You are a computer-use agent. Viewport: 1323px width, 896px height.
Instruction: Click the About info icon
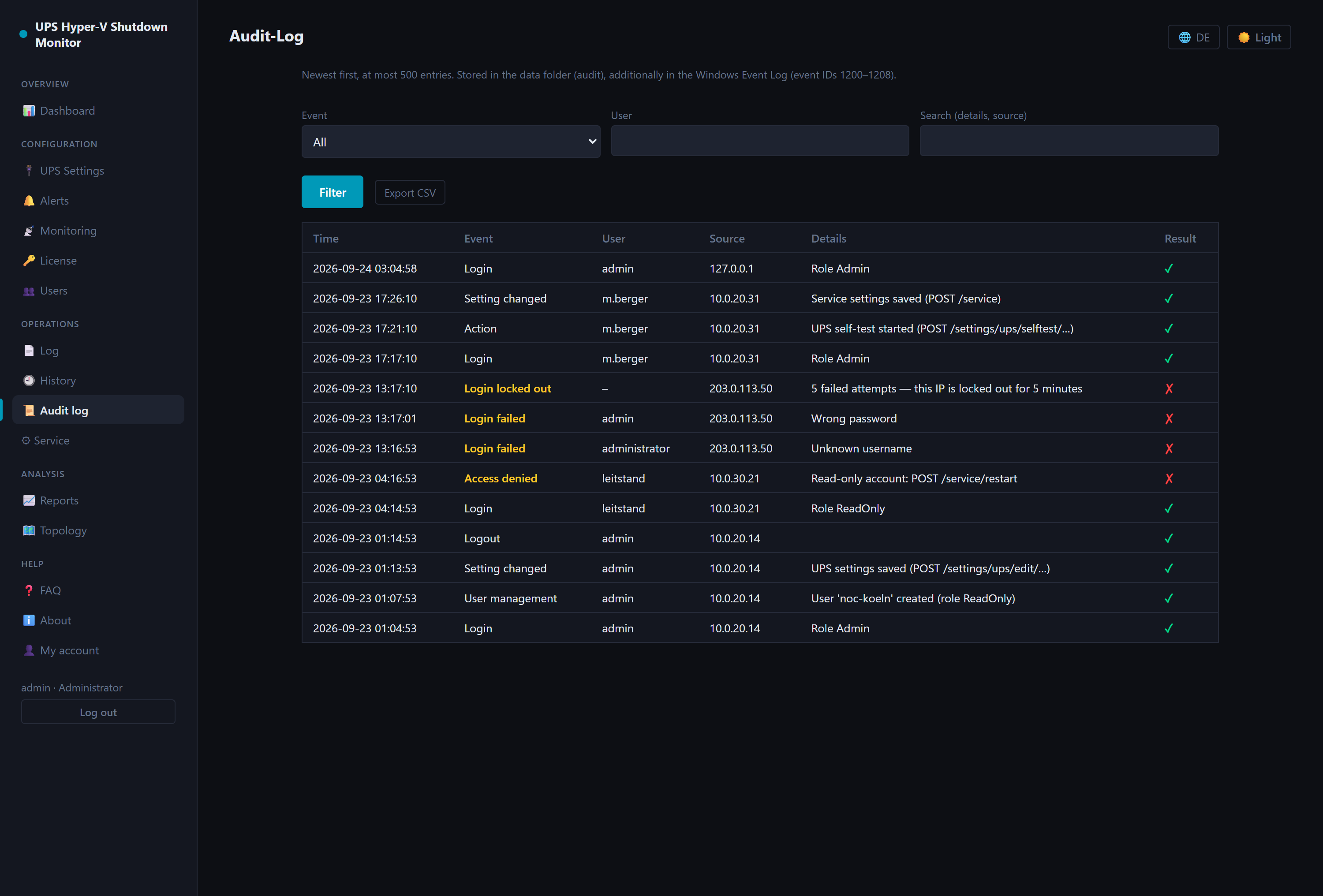[x=29, y=620]
